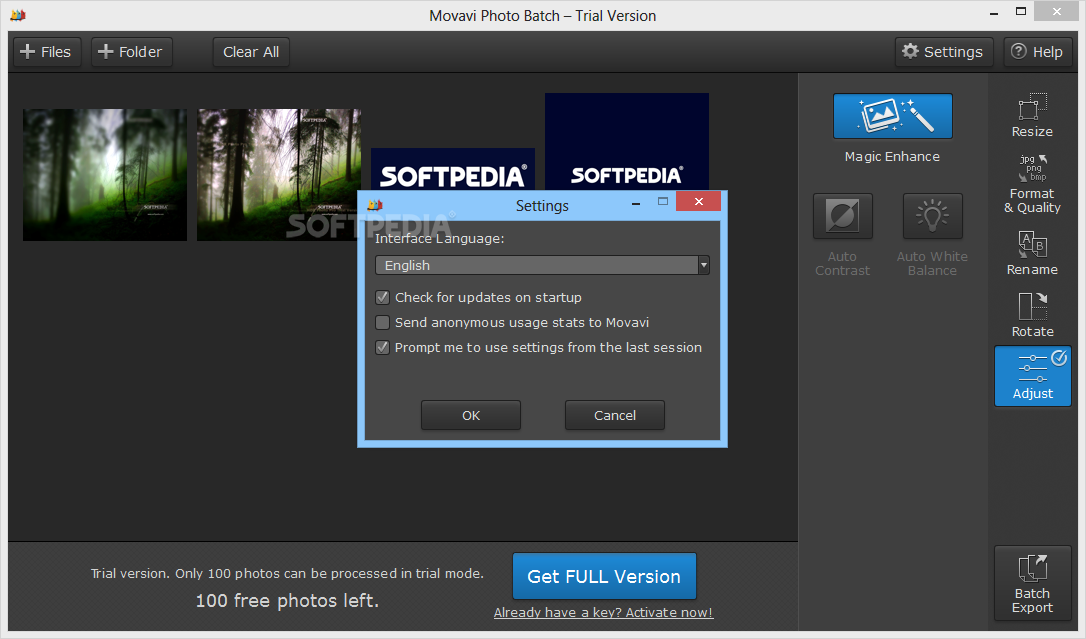The height and width of the screenshot is (639, 1086).
Task: Select the tall dark-blue Softpedia thumbnail
Action: point(627,141)
